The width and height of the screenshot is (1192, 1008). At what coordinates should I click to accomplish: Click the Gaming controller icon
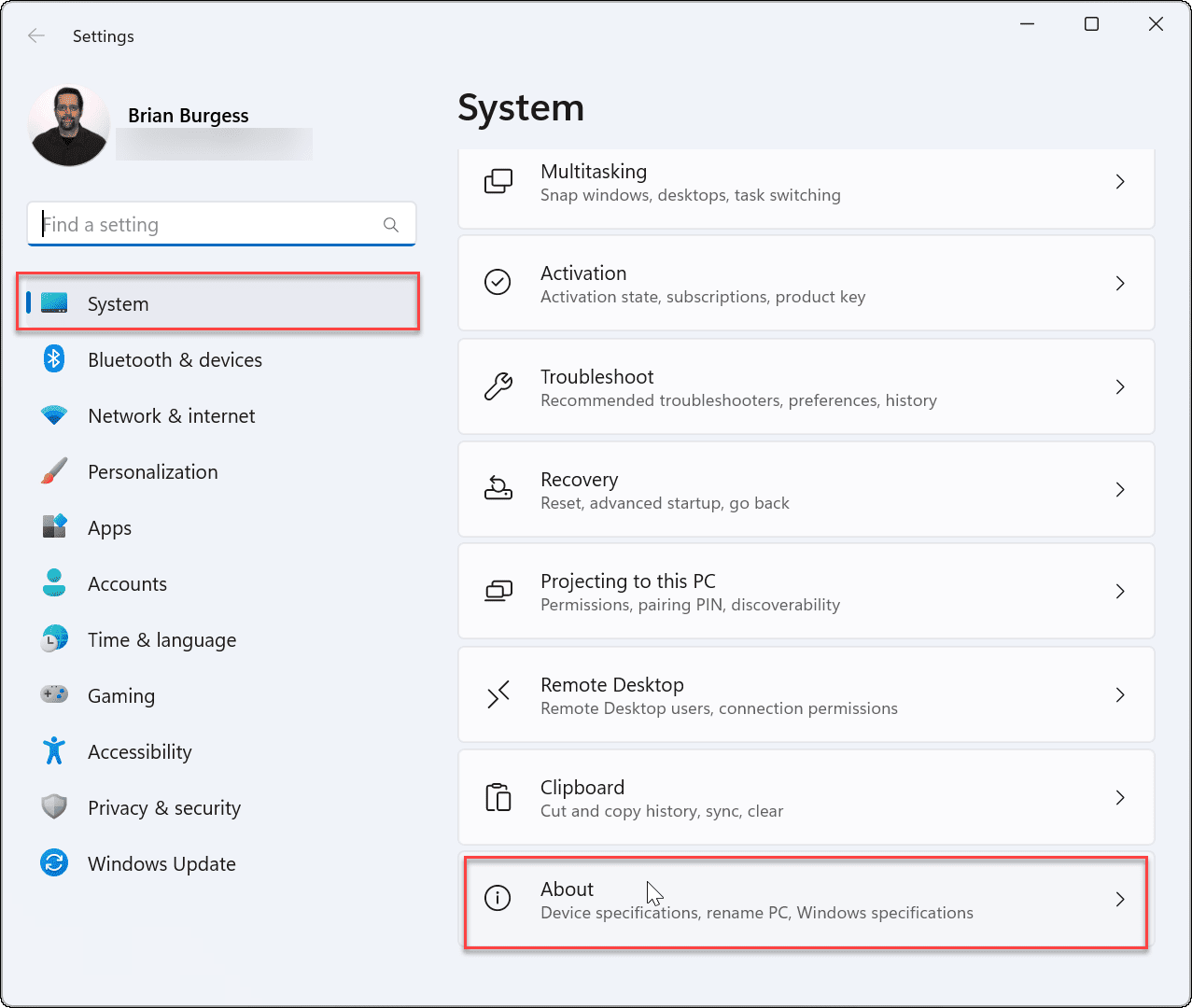pyautogui.click(x=54, y=694)
